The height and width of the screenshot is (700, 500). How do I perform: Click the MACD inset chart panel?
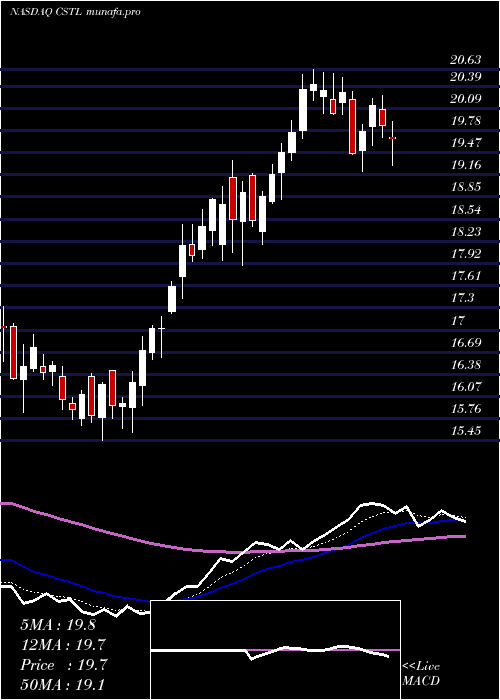pyautogui.click(x=275, y=650)
